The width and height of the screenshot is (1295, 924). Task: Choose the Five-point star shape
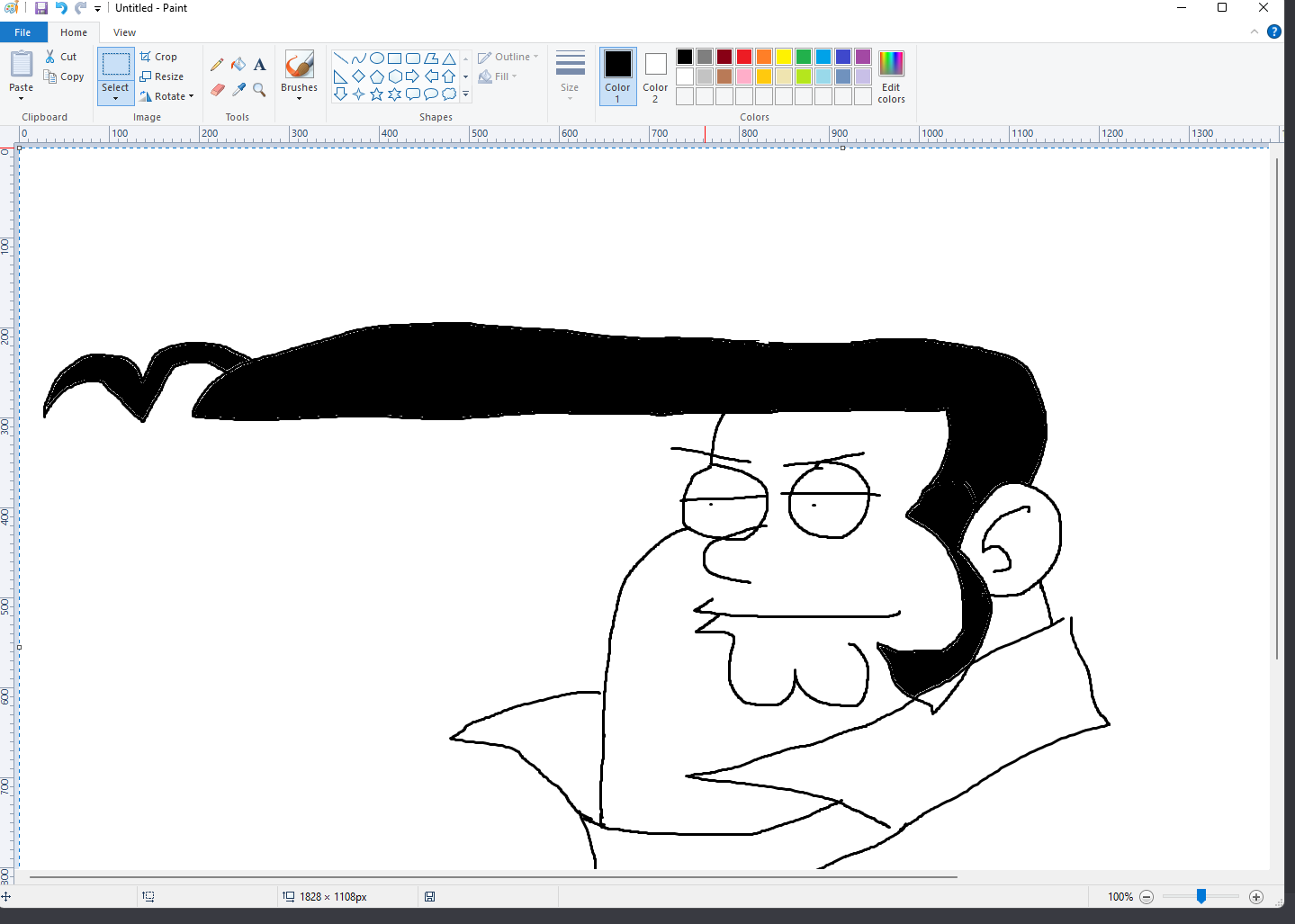[x=376, y=94]
